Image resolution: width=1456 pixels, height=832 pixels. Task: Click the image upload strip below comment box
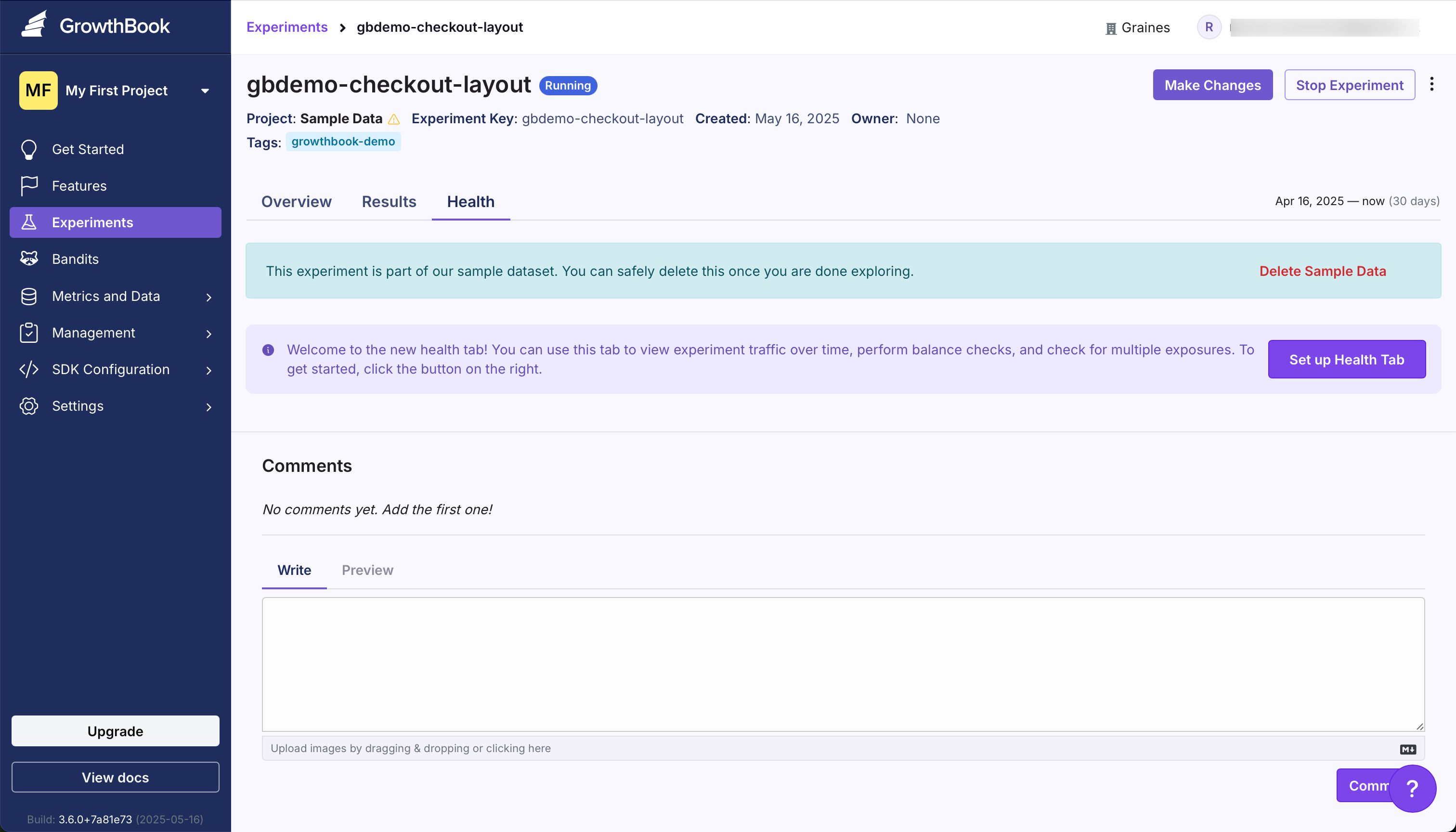click(x=843, y=749)
